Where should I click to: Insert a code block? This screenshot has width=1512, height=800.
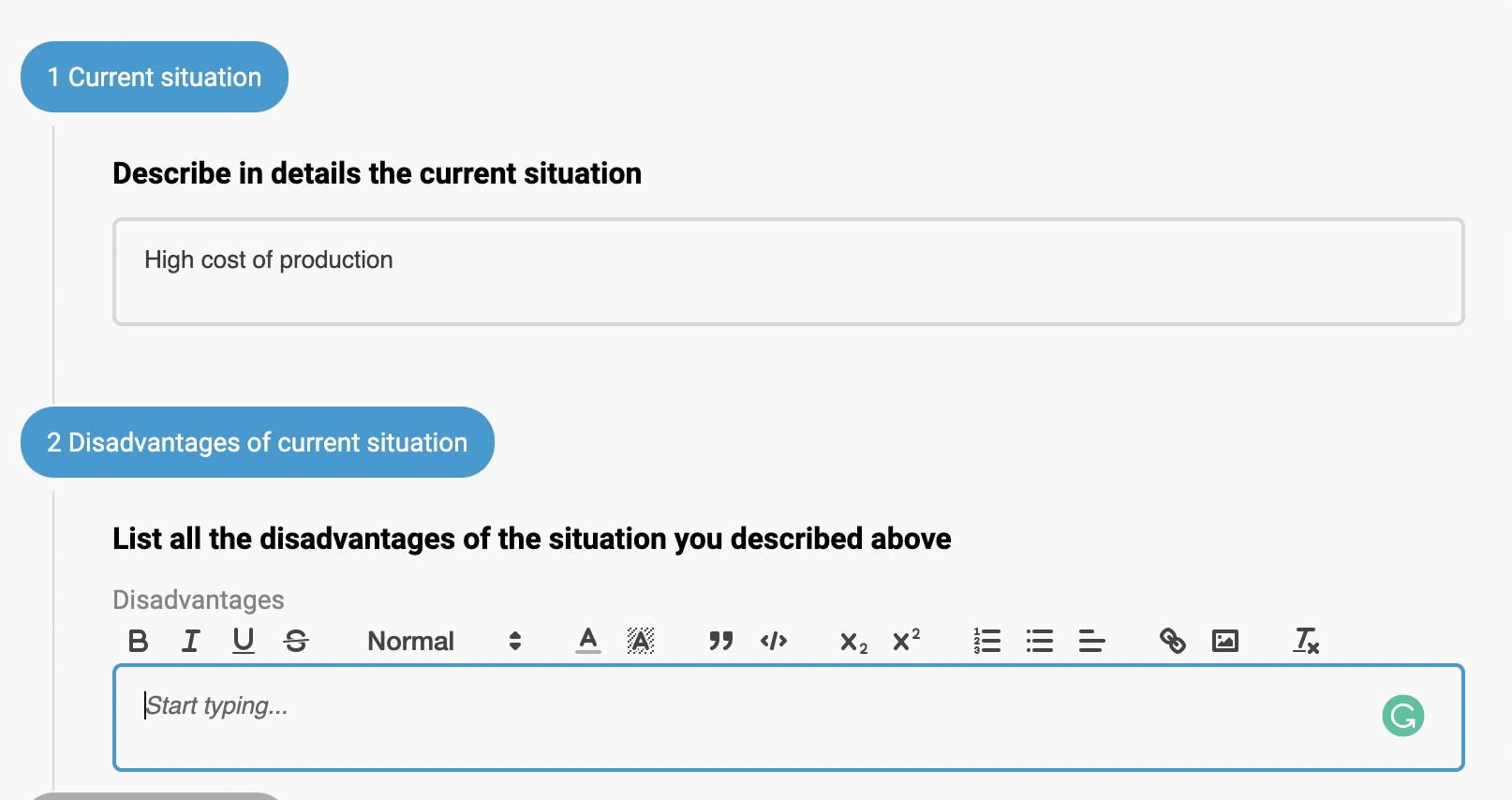[x=773, y=641]
